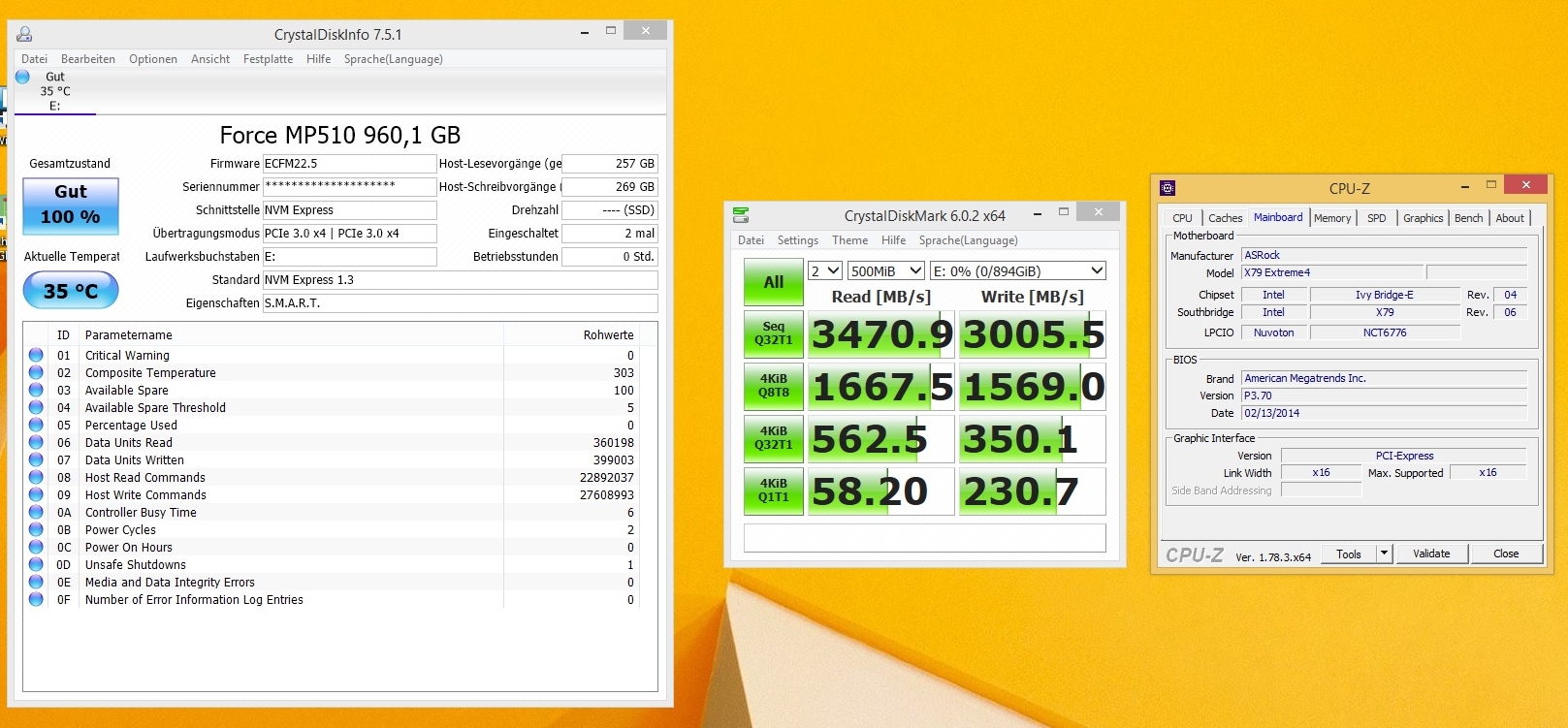Click the X79 Extreme4 model field
Image resolution: width=1568 pixels, height=728 pixels.
[1331, 273]
